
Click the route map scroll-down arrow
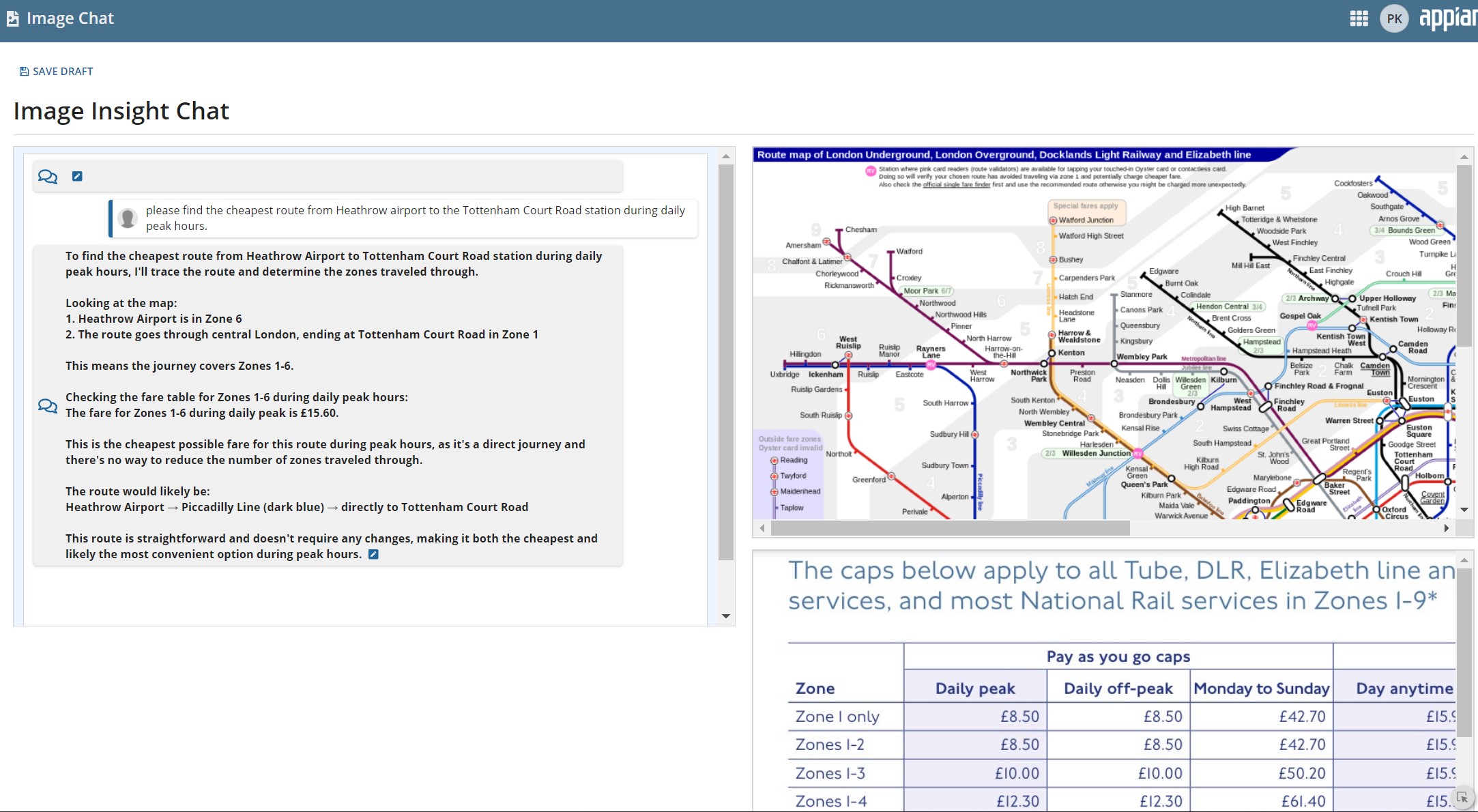(x=1464, y=510)
